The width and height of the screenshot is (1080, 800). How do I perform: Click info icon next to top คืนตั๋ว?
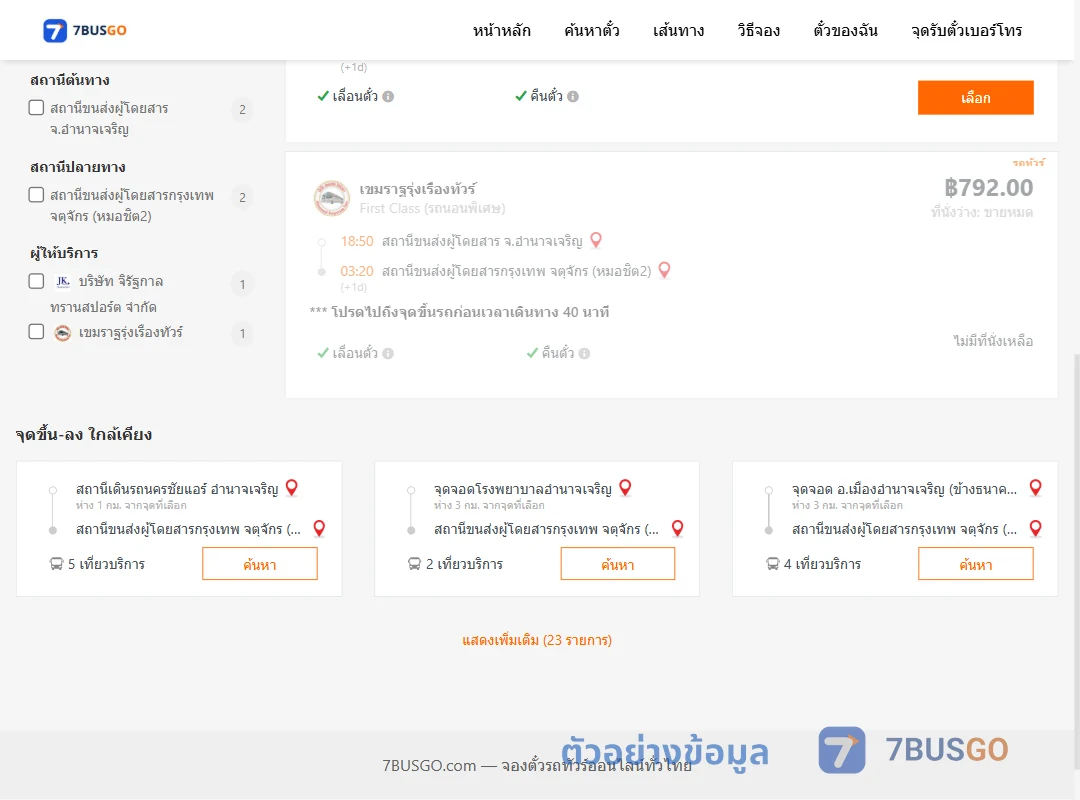point(573,96)
